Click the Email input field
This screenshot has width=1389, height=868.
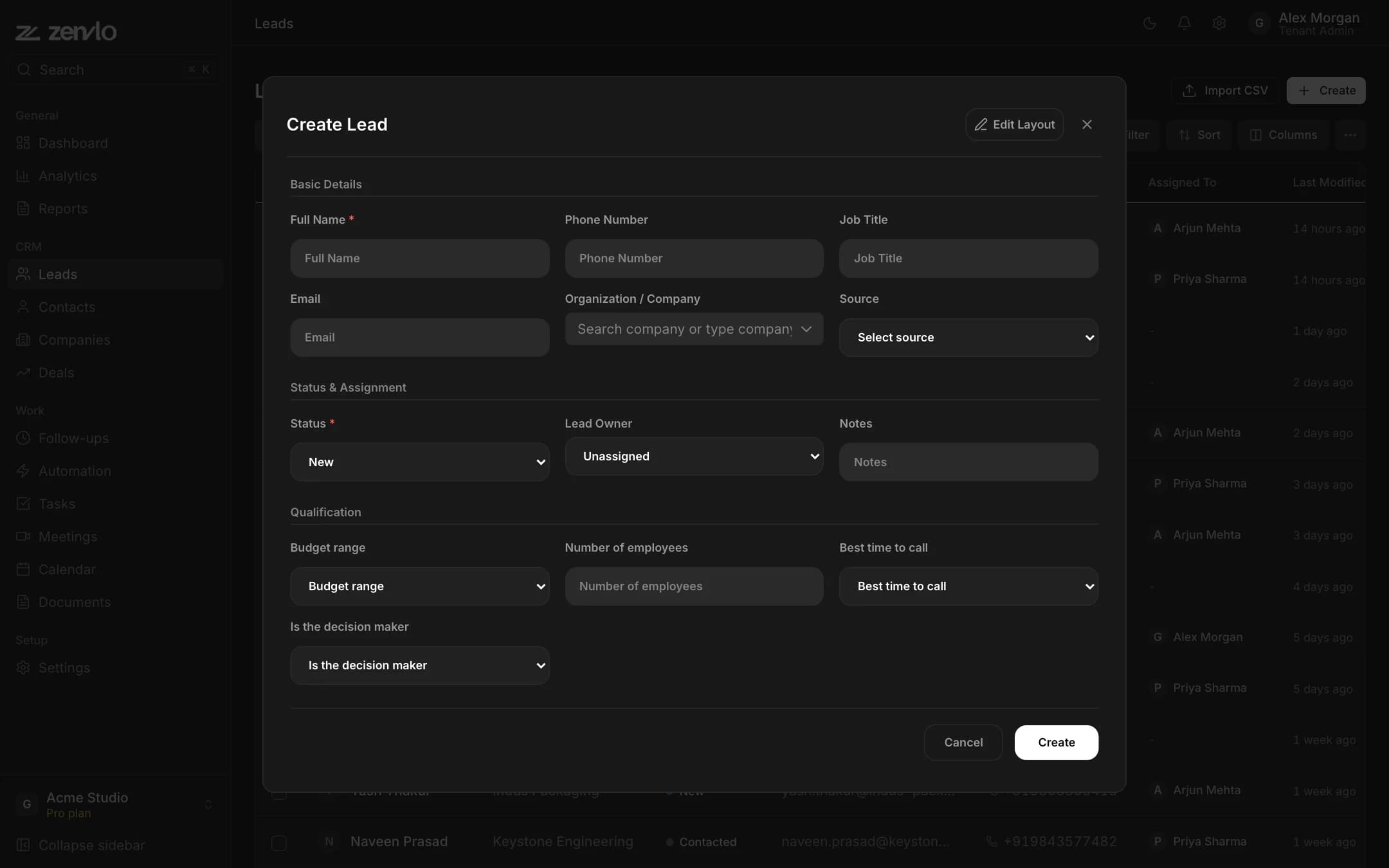[x=419, y=338]
